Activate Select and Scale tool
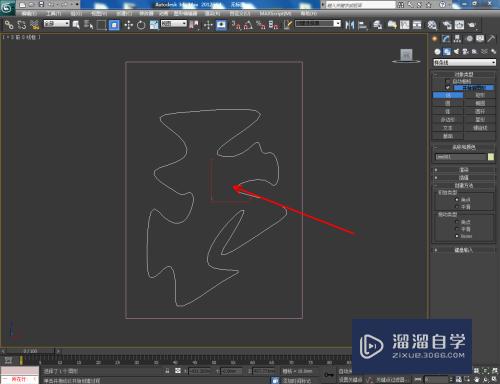 click(154, 25)
